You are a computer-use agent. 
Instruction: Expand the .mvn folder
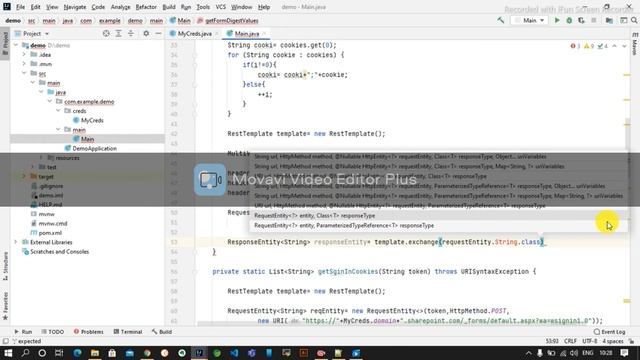pos(24,64)
